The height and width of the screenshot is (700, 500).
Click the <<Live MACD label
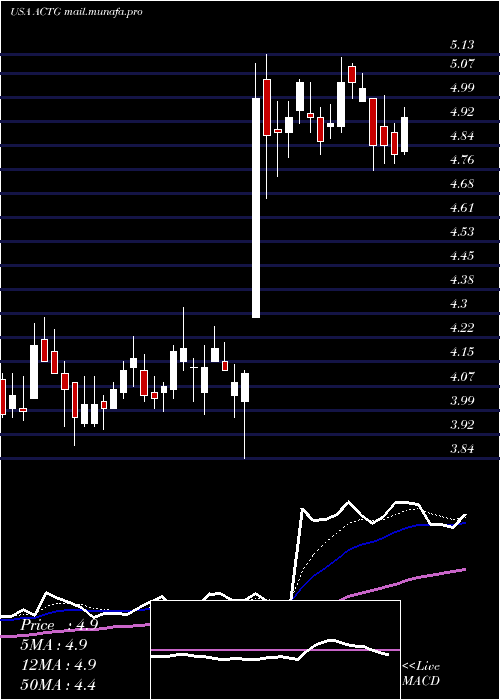point(421,674)
